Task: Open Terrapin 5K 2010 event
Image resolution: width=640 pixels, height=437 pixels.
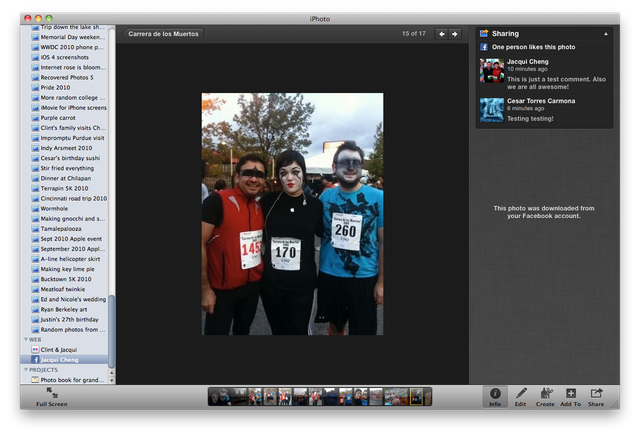Action: click(x=64, y=188)
